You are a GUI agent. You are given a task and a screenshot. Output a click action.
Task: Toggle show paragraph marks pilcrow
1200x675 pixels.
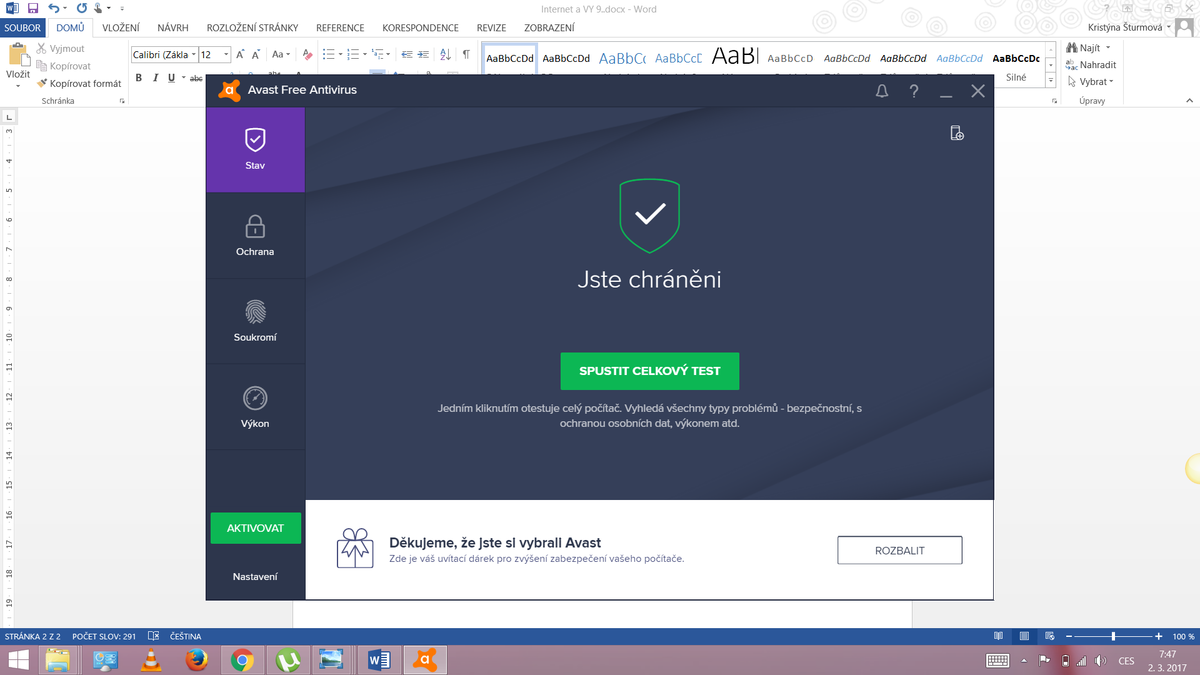pos(466,55)
